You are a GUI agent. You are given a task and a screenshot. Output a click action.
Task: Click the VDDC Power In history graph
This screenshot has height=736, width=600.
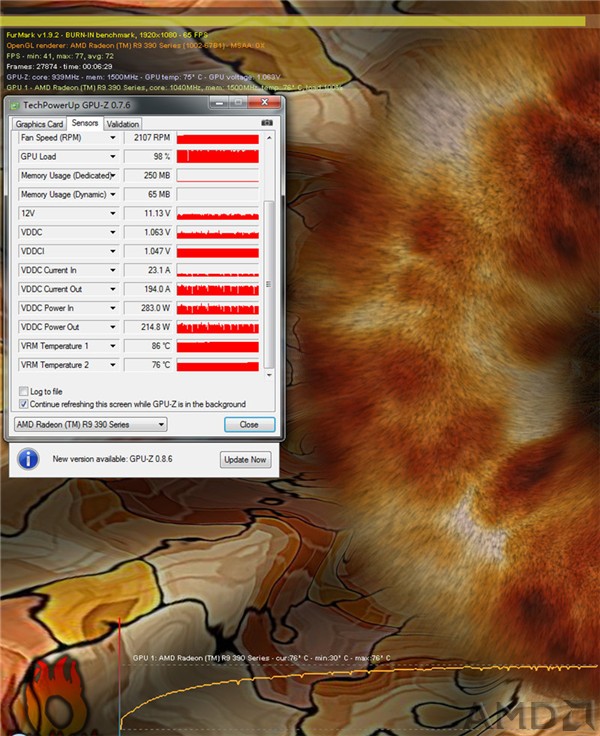[x=217, y=308]
